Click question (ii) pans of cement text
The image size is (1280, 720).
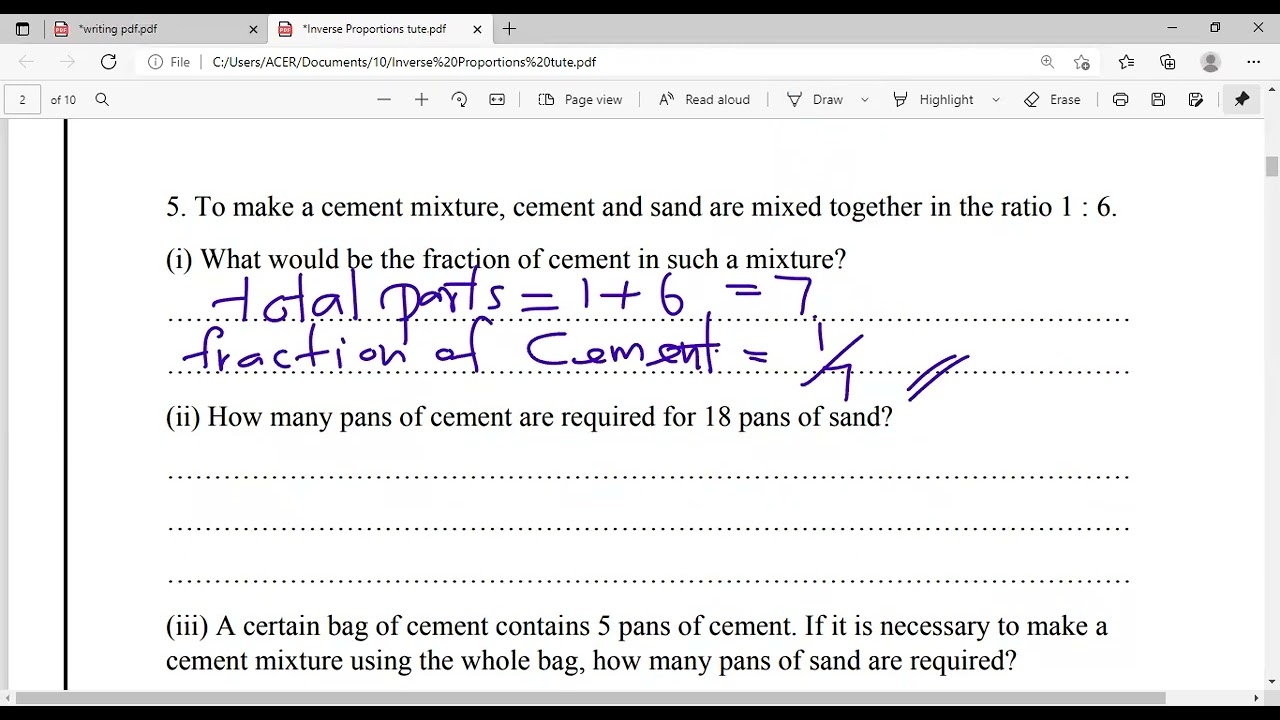529,416
